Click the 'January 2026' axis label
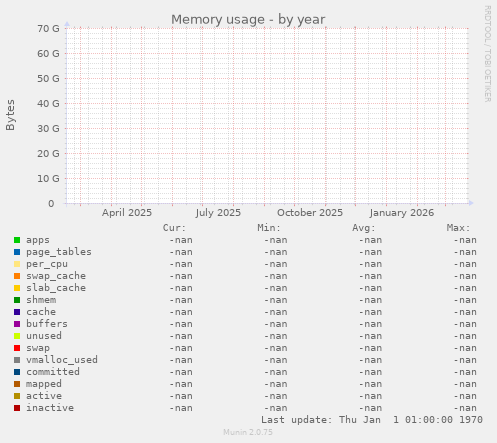497x443 pixels. (402, 213)
